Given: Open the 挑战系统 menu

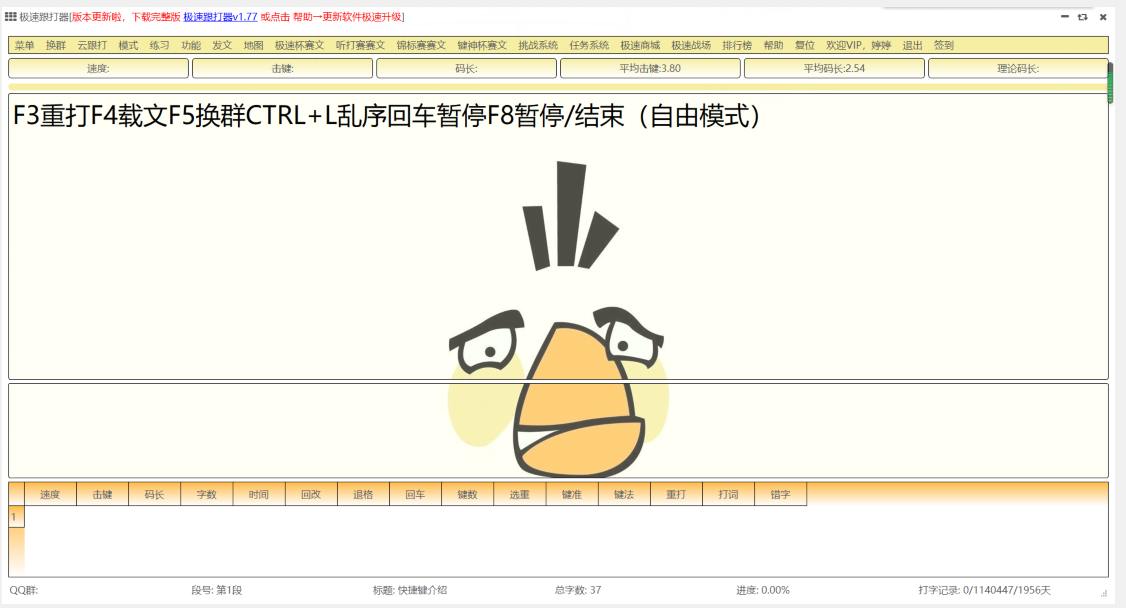Looking at the screenshot, I should tap(539, 45).
